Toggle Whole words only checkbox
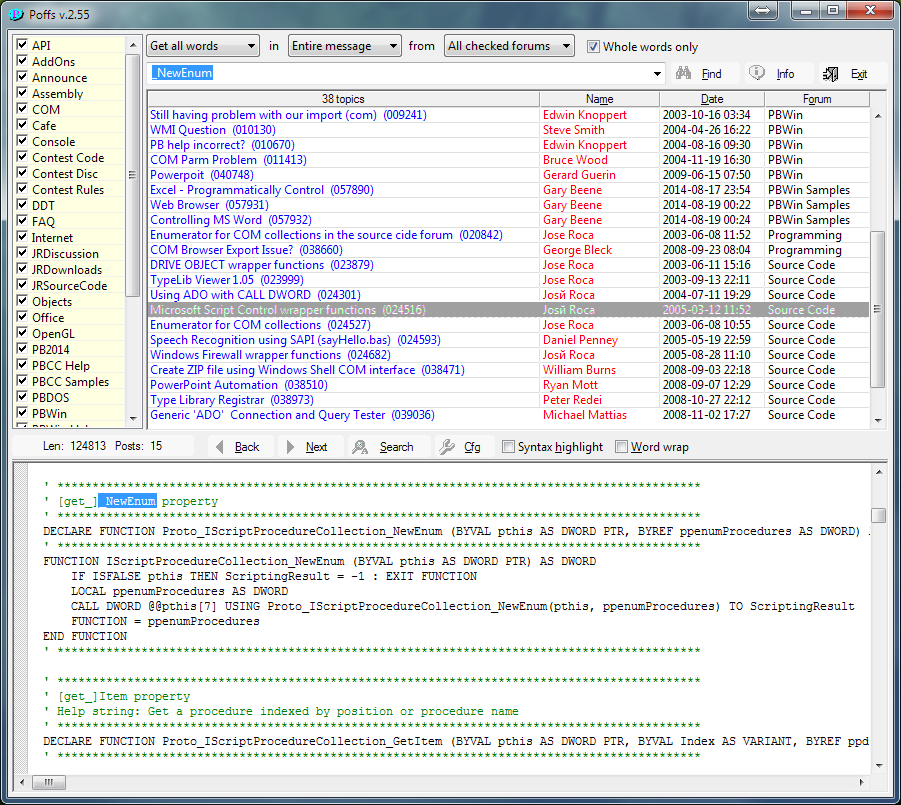Screen dimensions: 901x805 coord(593,46)
